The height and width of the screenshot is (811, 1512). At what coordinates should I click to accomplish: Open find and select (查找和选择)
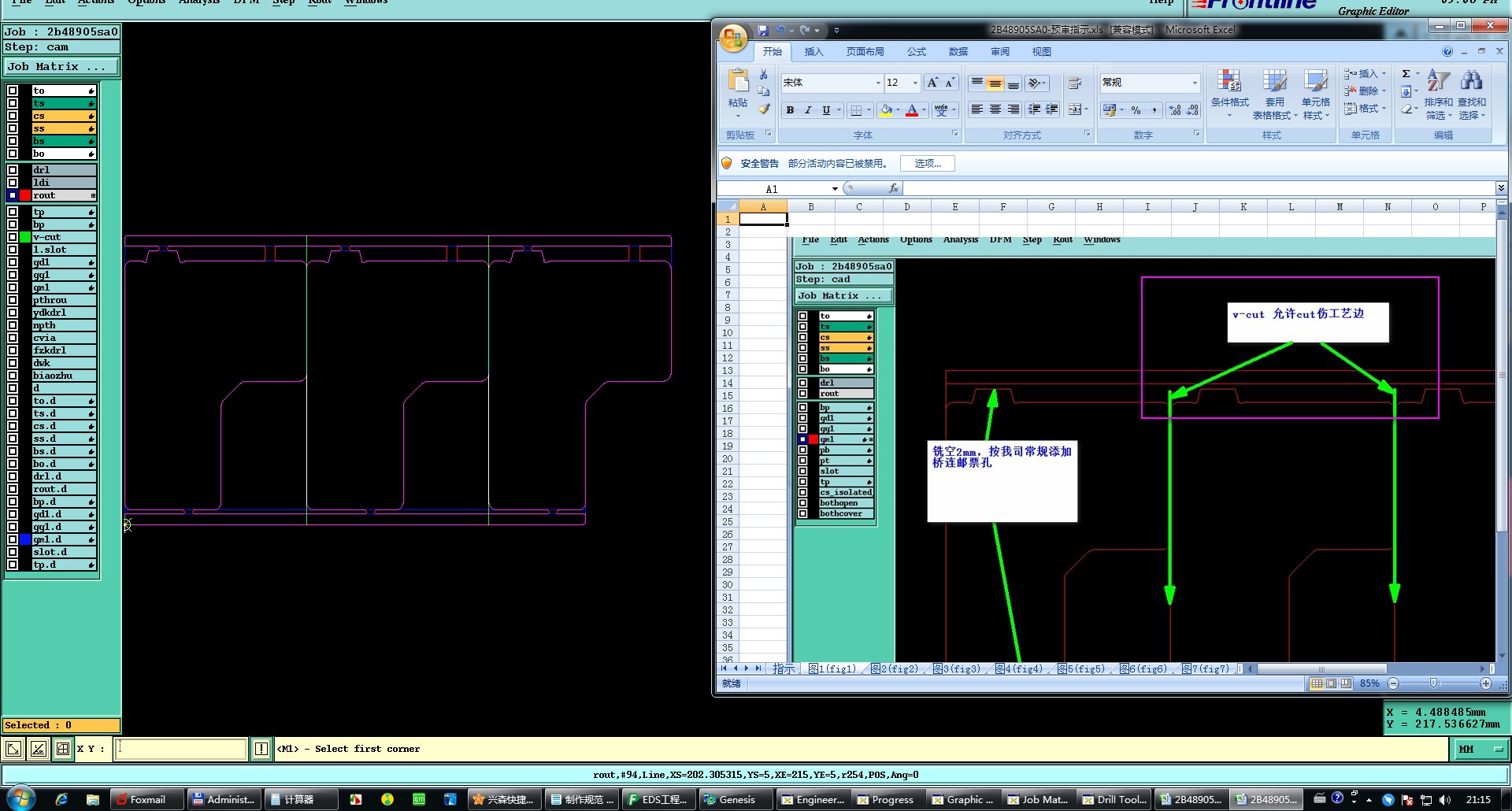coord(1471,94)
